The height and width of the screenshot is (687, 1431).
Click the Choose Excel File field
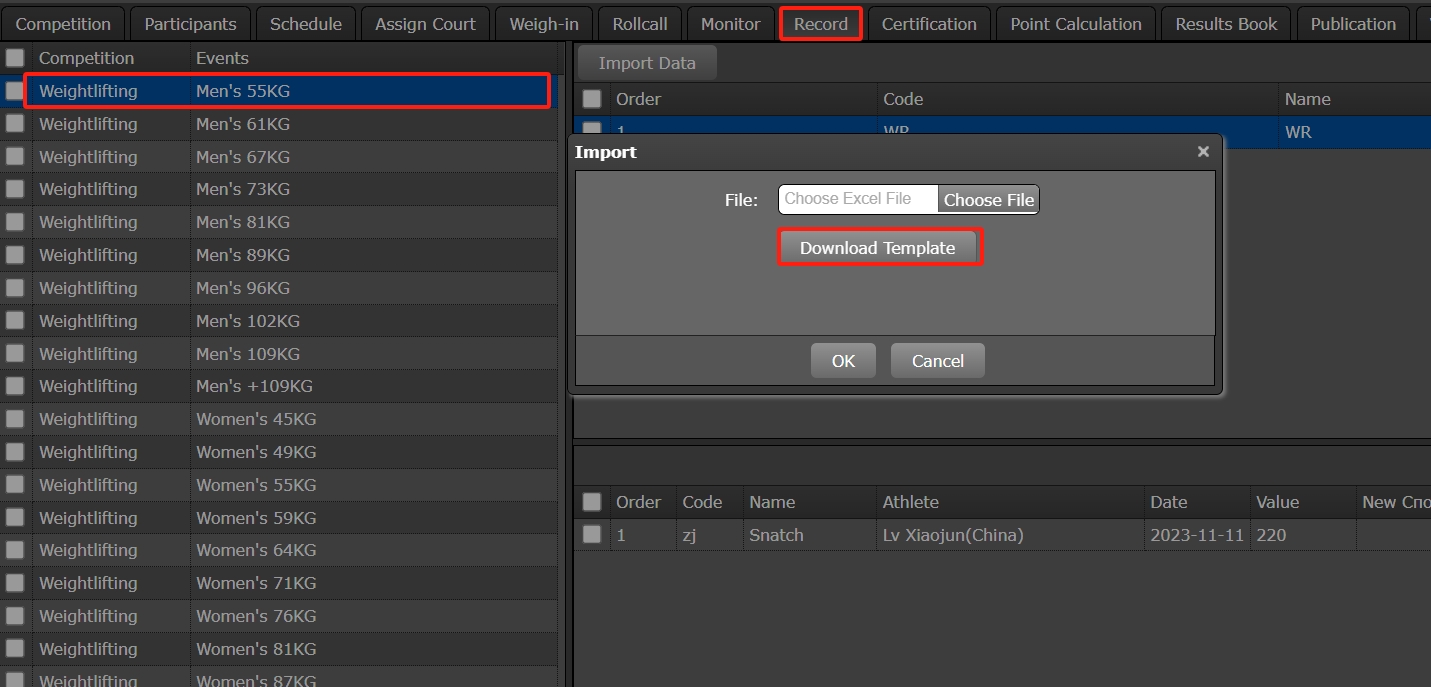coord(857,199)
